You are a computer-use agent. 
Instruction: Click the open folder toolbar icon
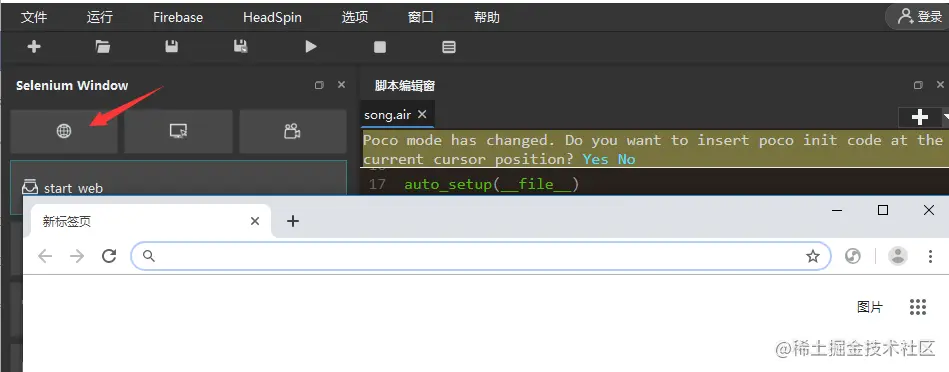coord(103,47)
